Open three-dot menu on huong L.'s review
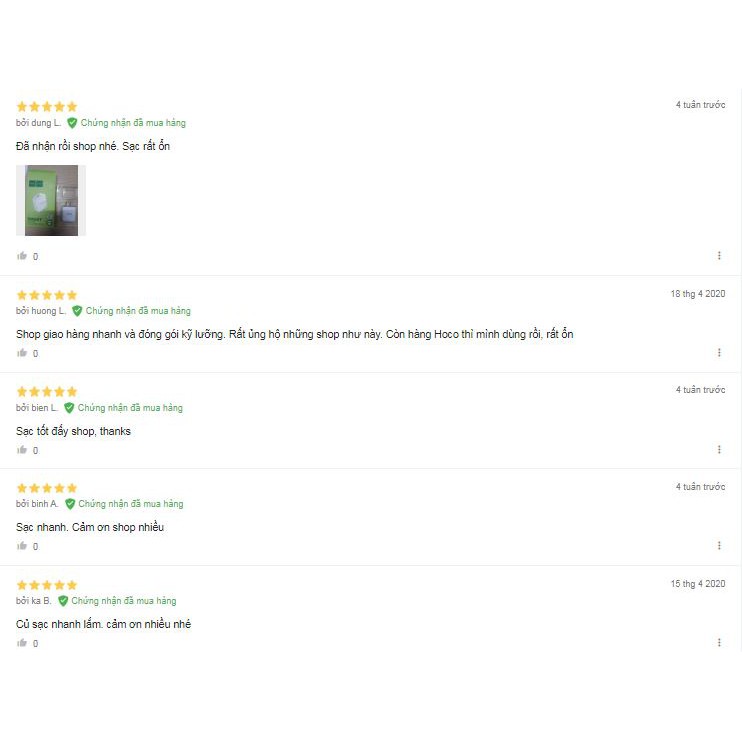This screenshot has width=742, height=742. point(719,353)
